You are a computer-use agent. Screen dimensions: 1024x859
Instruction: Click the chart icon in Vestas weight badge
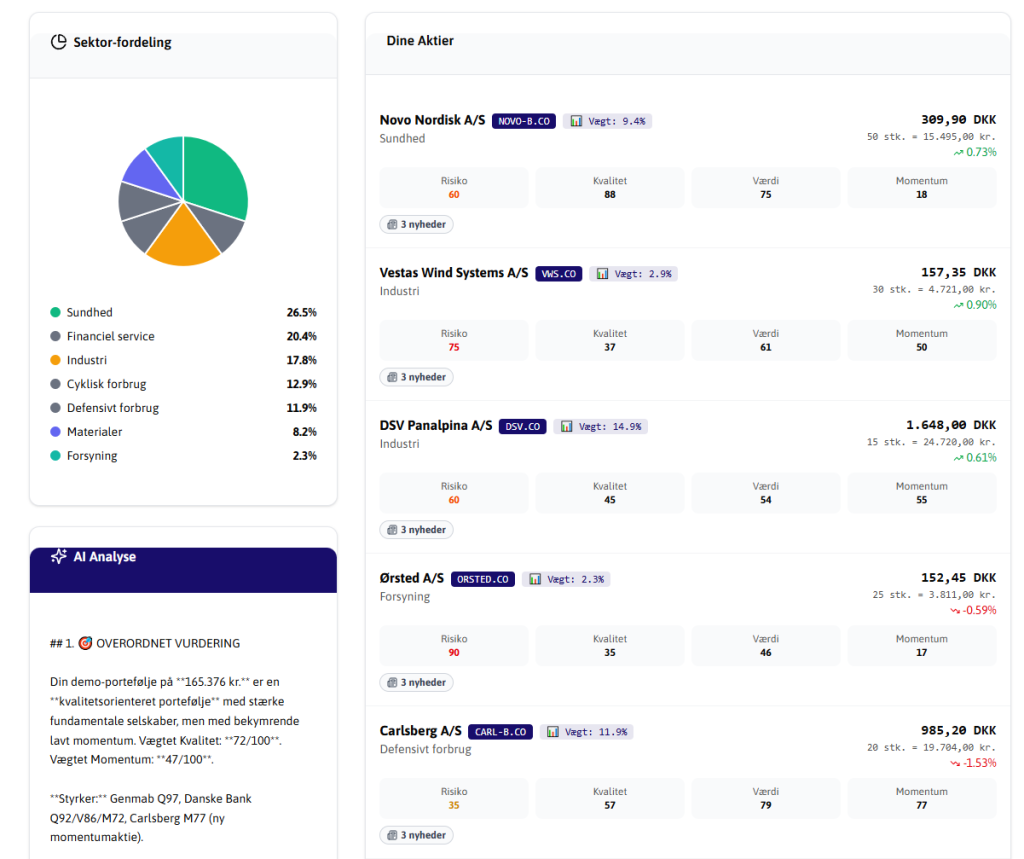(602, 274)
